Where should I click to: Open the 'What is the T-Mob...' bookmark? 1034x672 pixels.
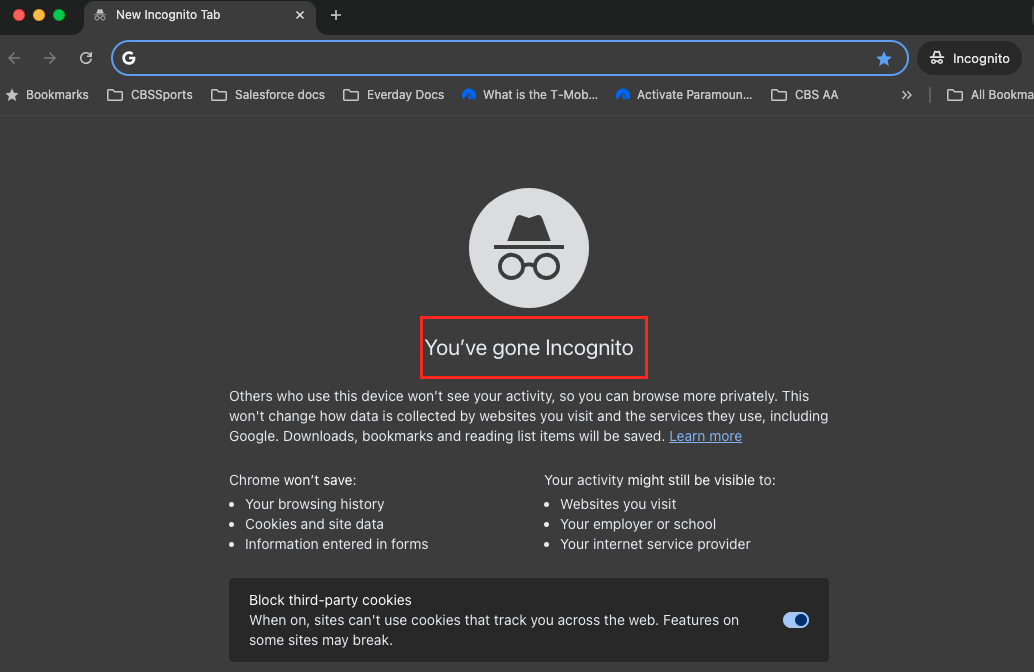tap(530, 95)
